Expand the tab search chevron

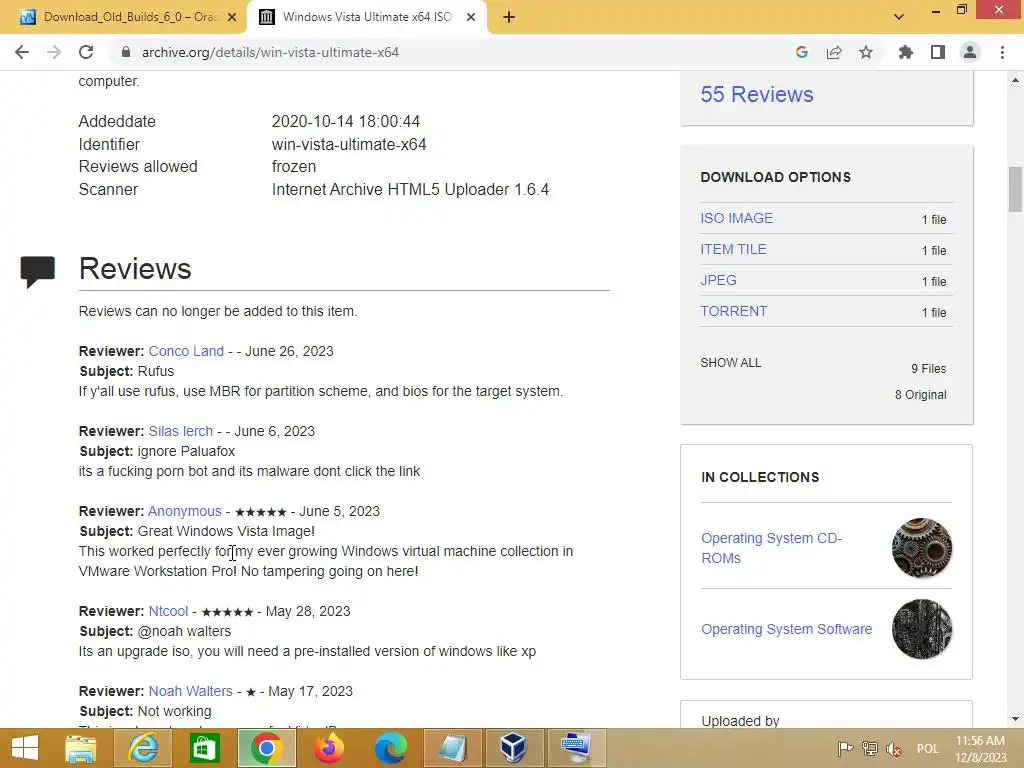pos(899,17)
